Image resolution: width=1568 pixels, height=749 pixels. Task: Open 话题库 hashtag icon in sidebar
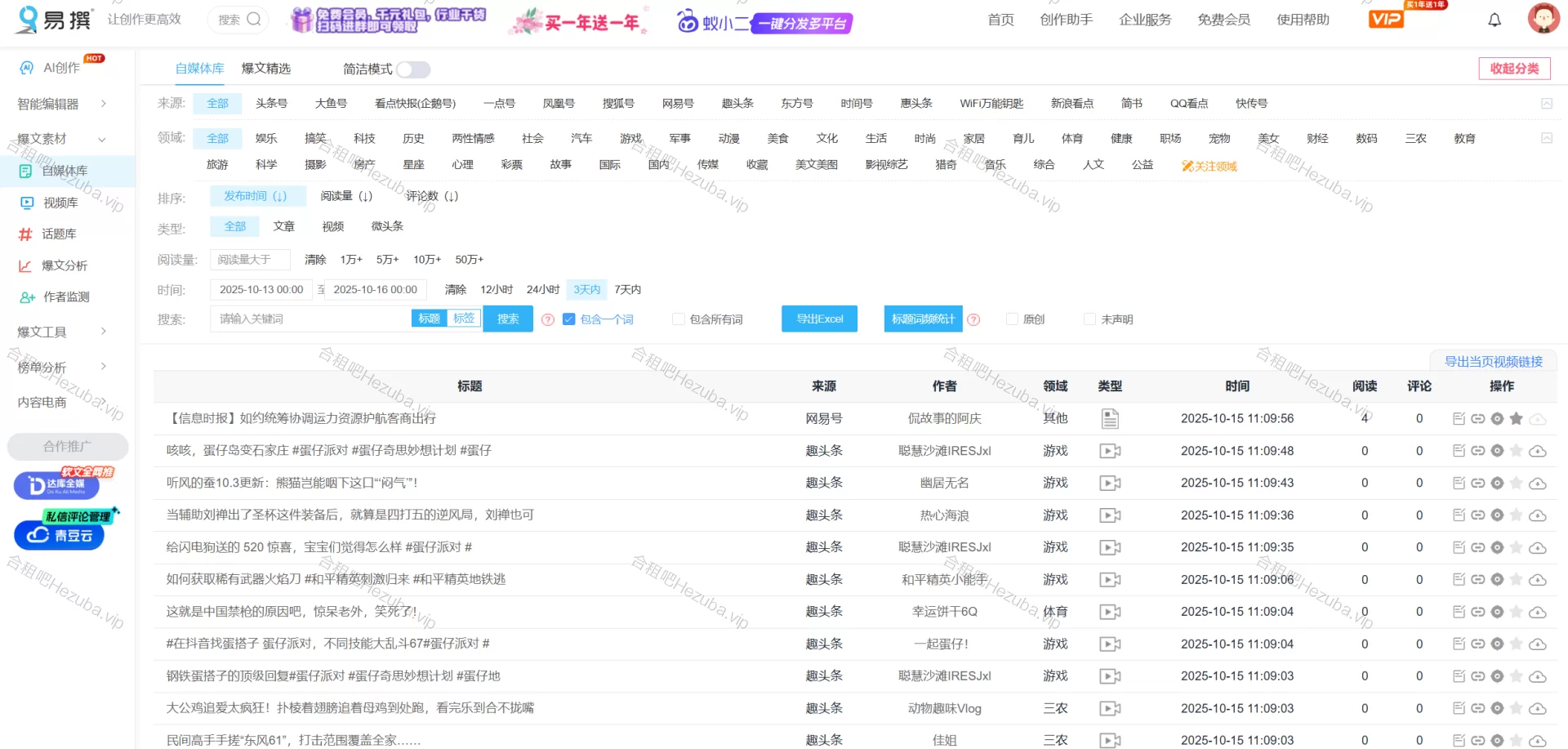[x=25, y=234]
